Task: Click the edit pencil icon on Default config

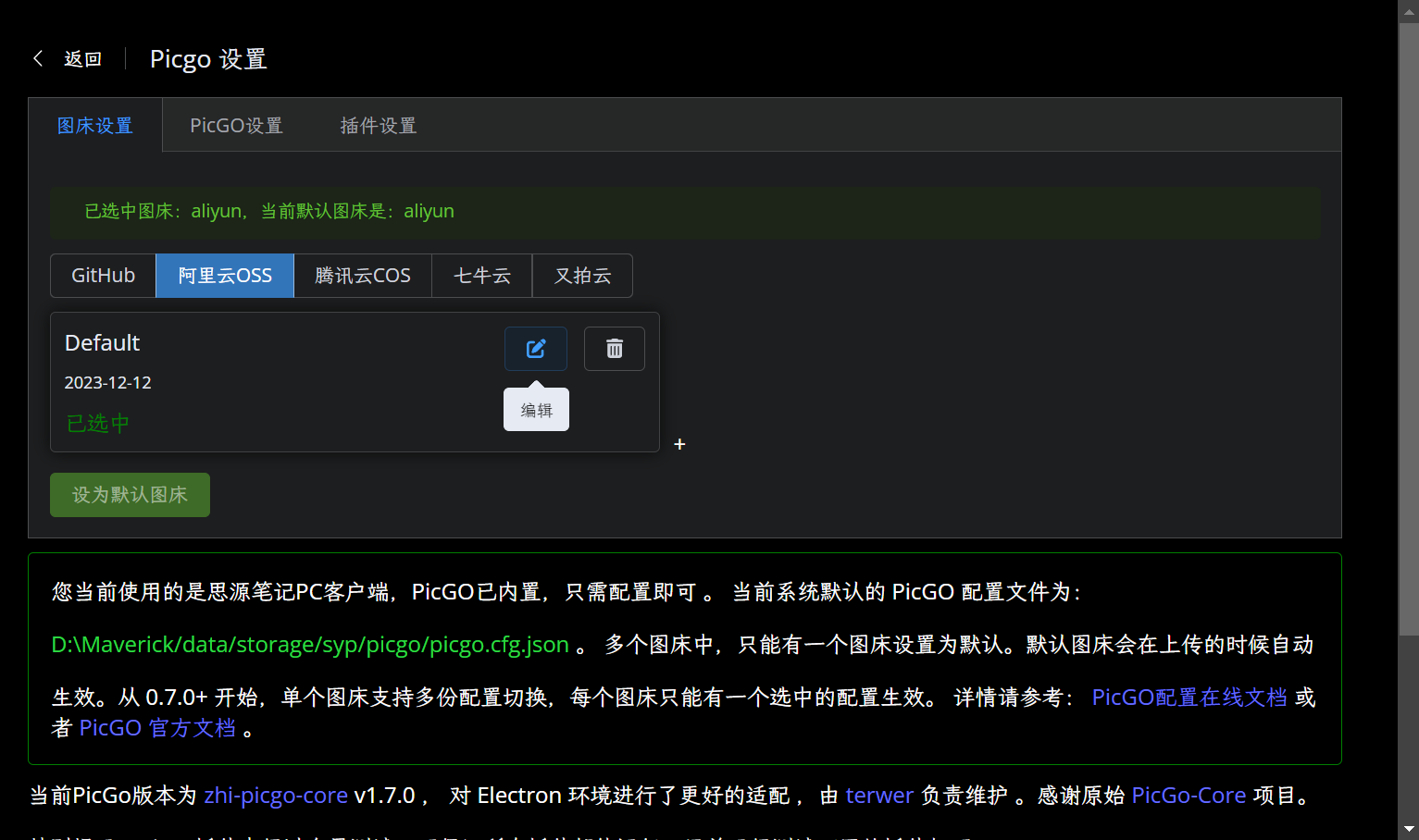Action: click(535, 349)
